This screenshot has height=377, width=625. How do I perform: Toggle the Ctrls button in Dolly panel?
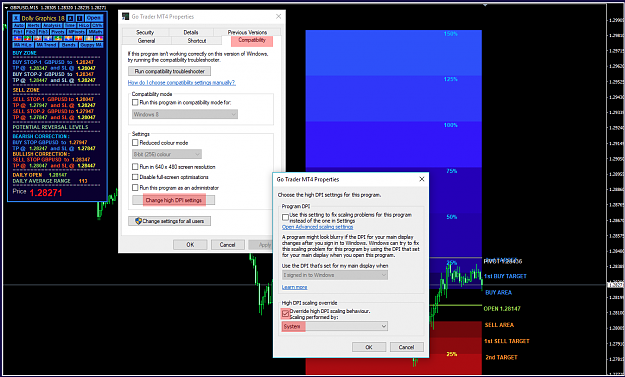(x=97, y=26)
